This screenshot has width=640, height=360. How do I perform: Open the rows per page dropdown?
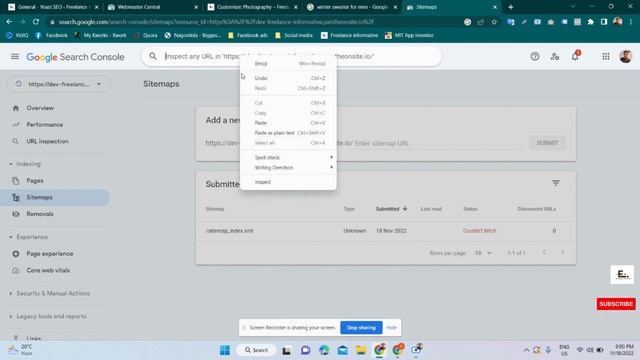[483, 253]
